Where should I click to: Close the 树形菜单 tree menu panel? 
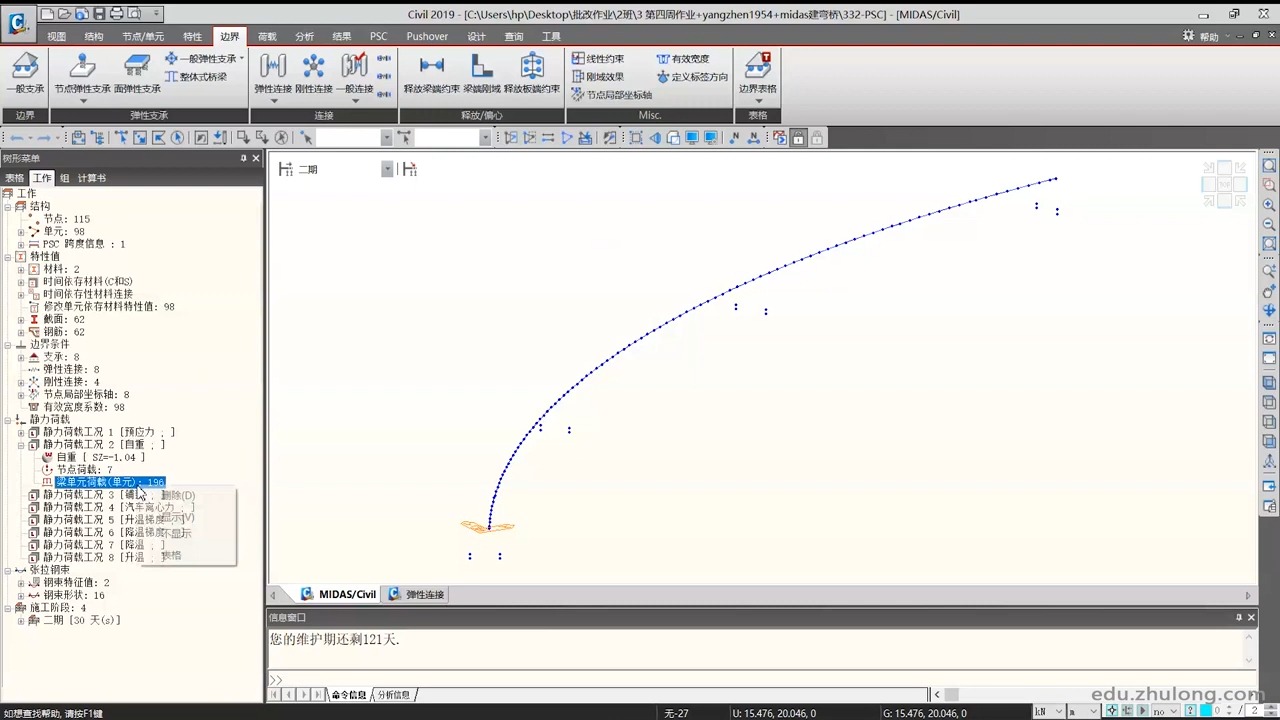tap(256, 158)
